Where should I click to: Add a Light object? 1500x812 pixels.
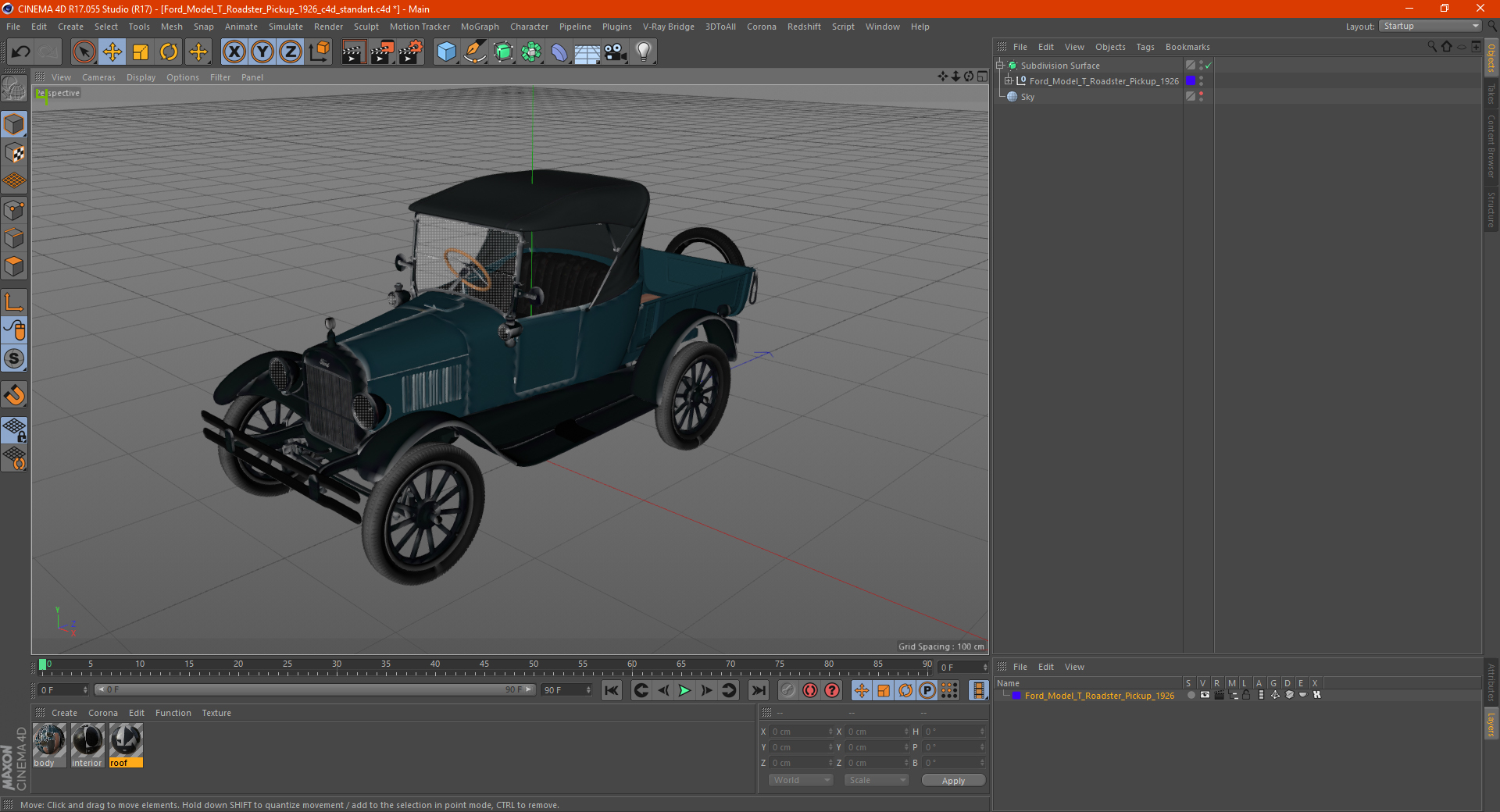click(x=644, y=52)
